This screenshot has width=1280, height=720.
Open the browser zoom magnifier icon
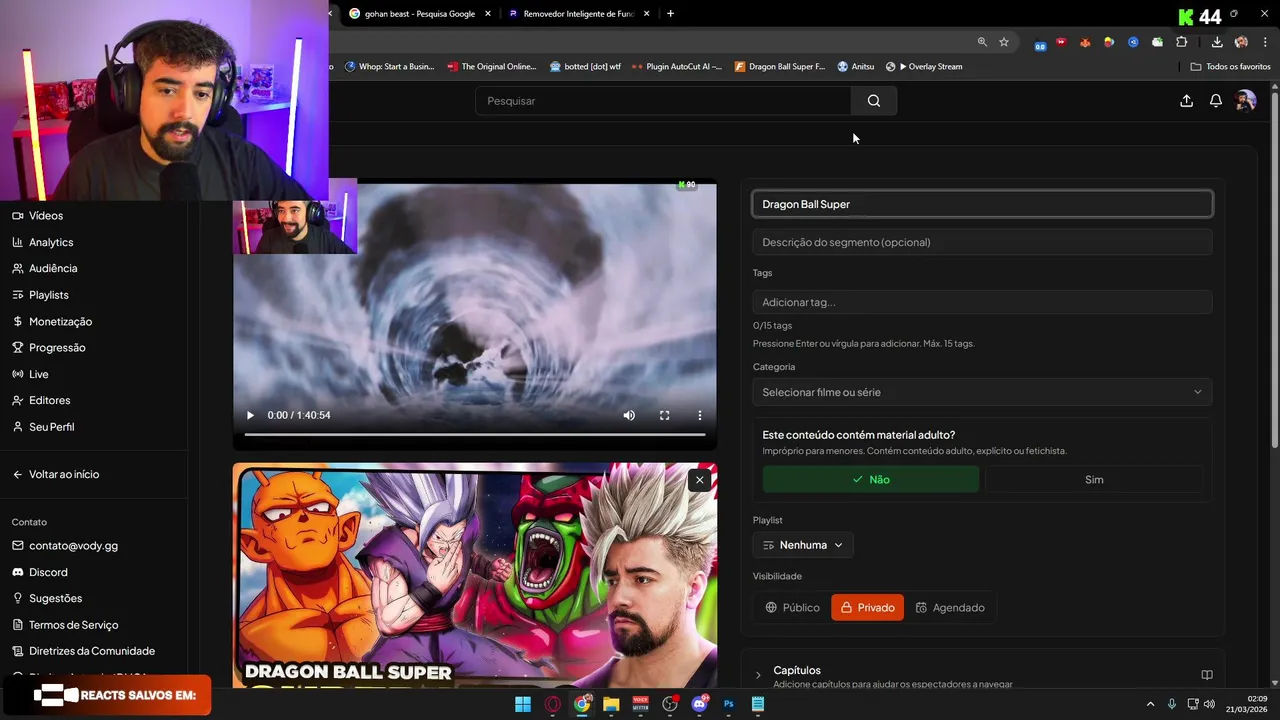pos(982,42)
